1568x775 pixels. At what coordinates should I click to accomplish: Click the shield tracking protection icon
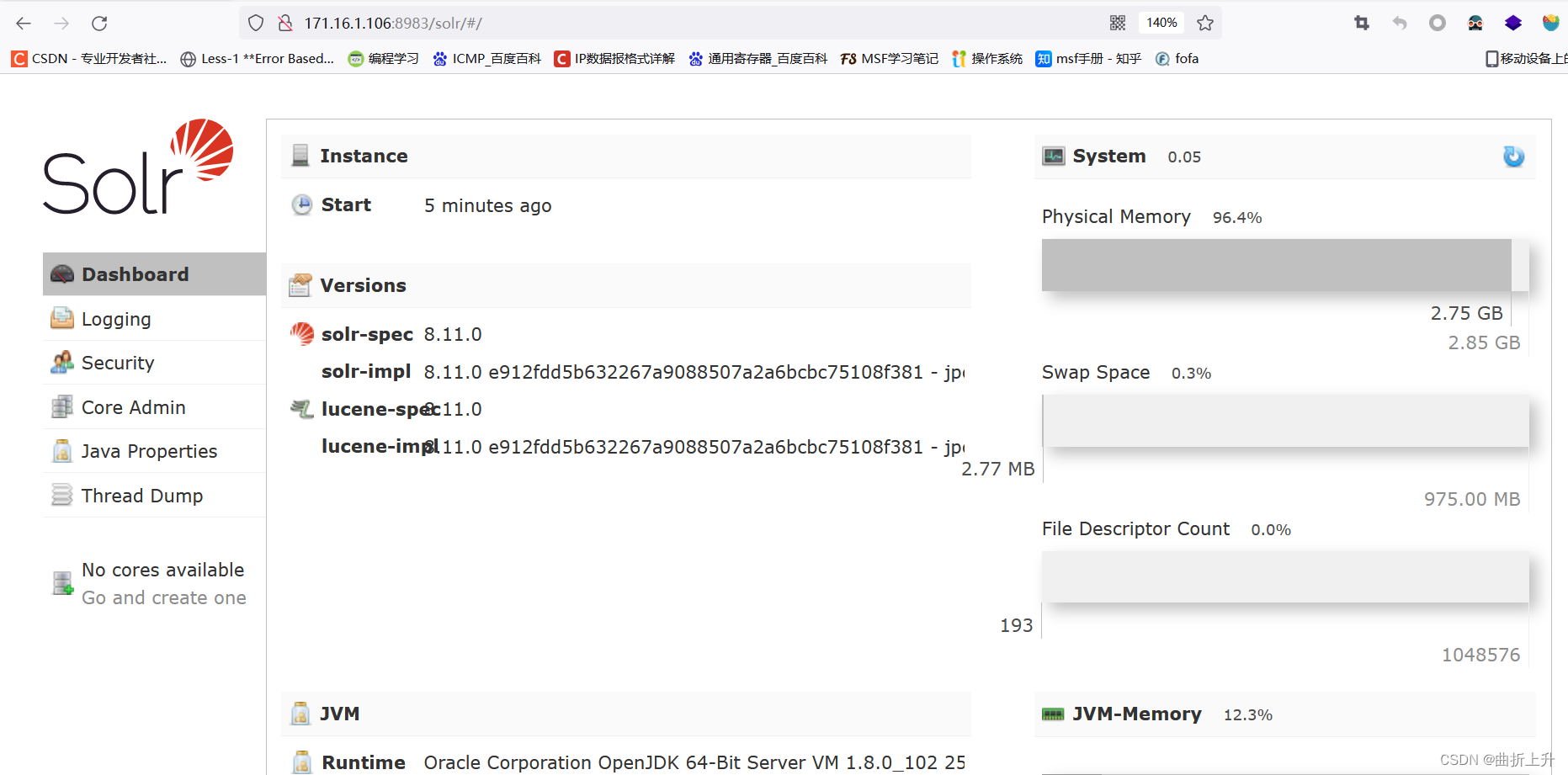(257, 23)
